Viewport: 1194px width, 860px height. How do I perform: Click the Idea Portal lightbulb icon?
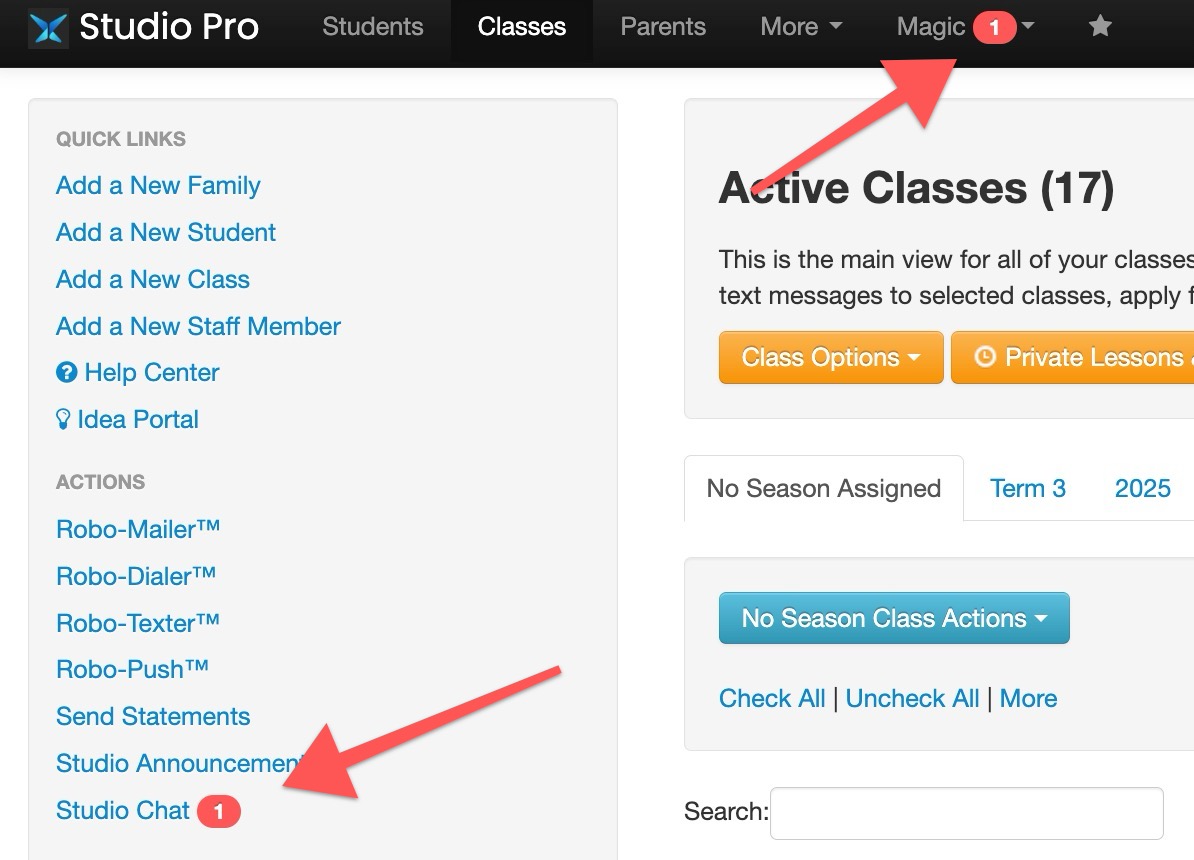click(63, 419)
